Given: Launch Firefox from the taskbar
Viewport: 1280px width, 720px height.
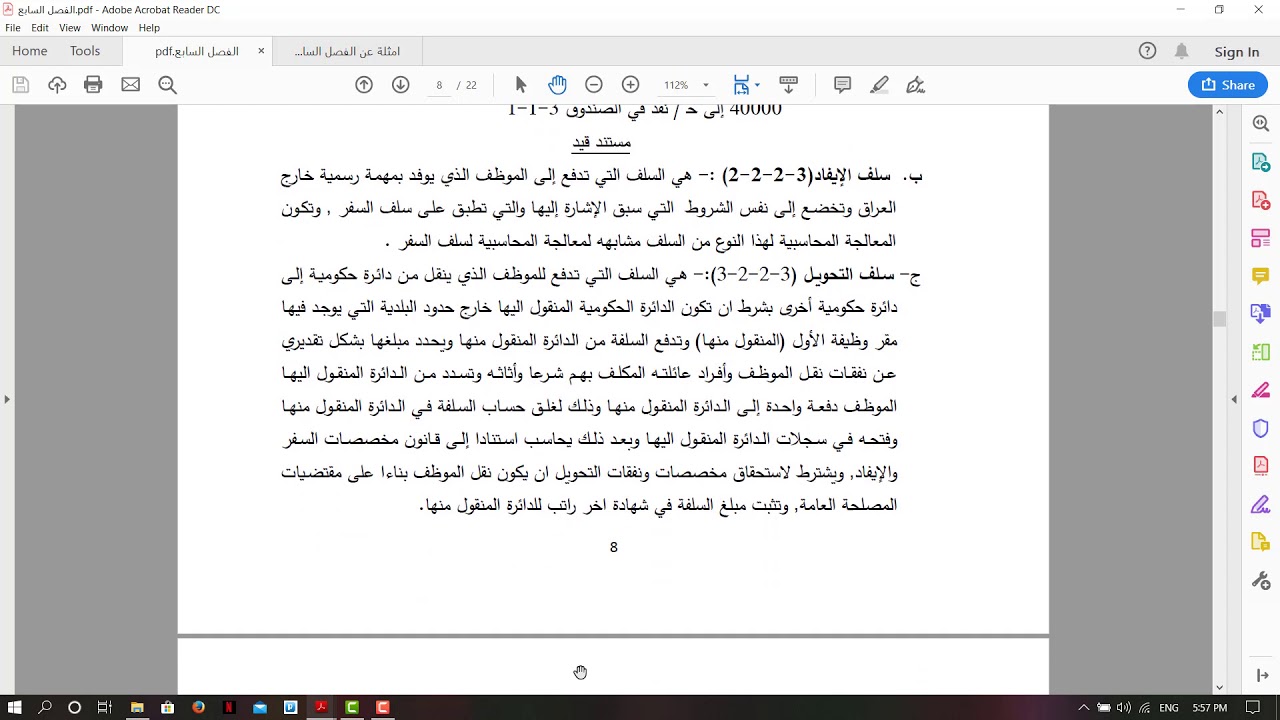Looking at the screenshot, I should click(x=198, y=707).
